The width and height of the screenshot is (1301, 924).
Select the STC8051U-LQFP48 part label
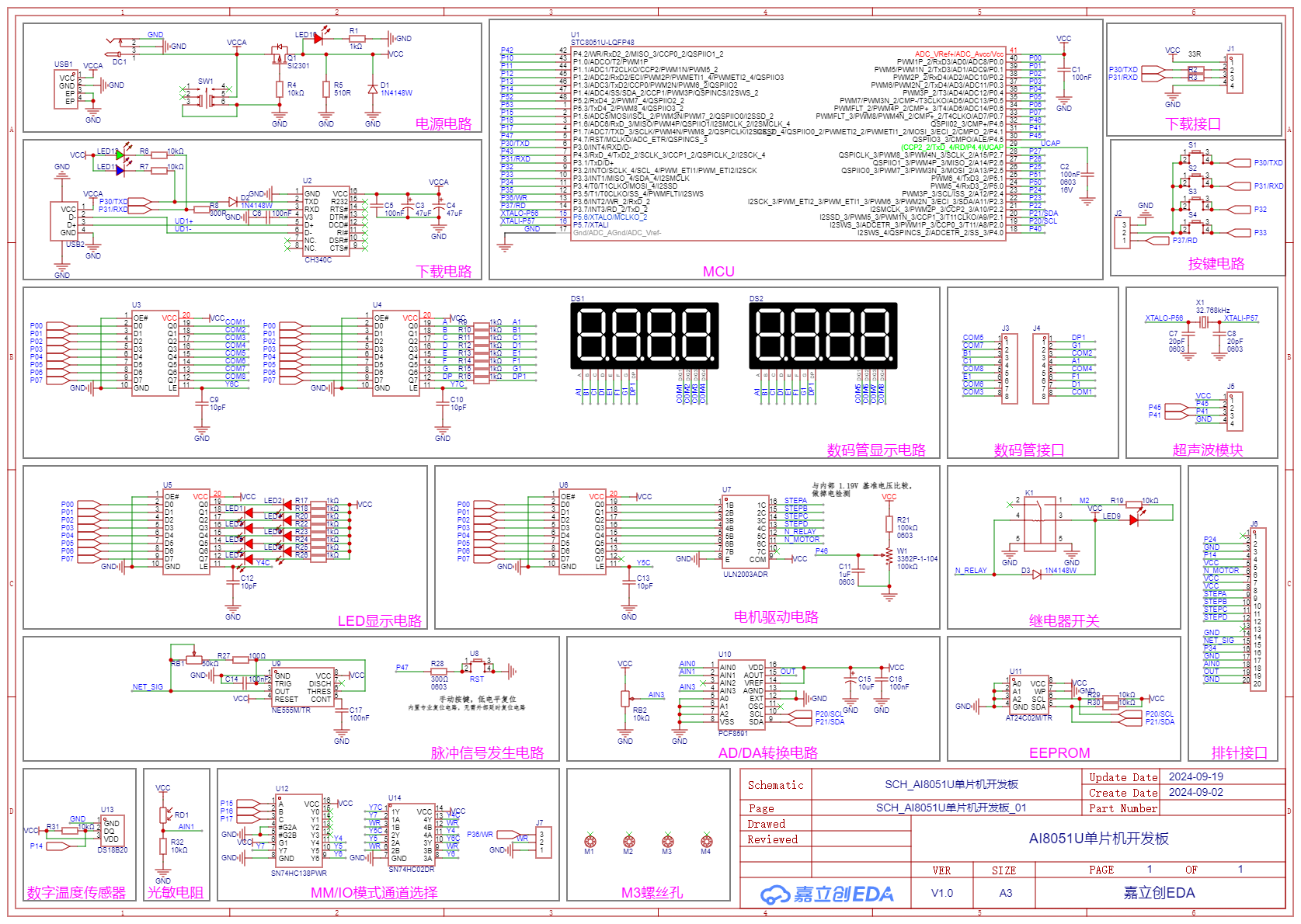tap(603, 43)
